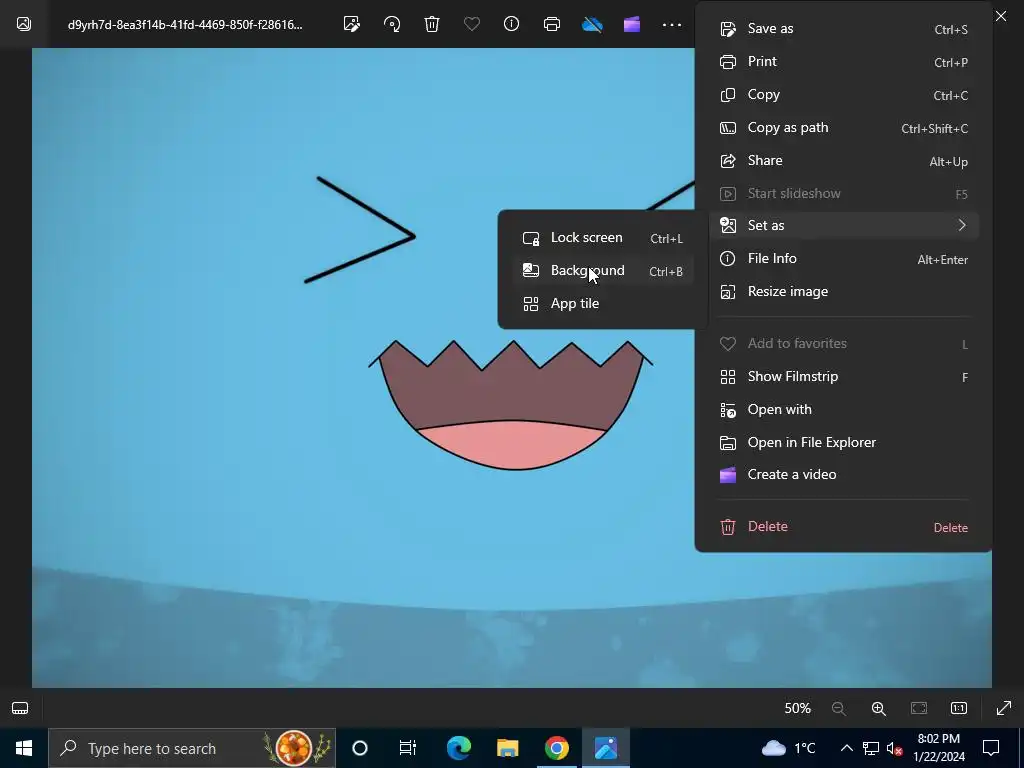Image resolution: width=1024 pixels, height=768 pixels.
Task: Choose Open with menu entry
Action: click(844, 409)
